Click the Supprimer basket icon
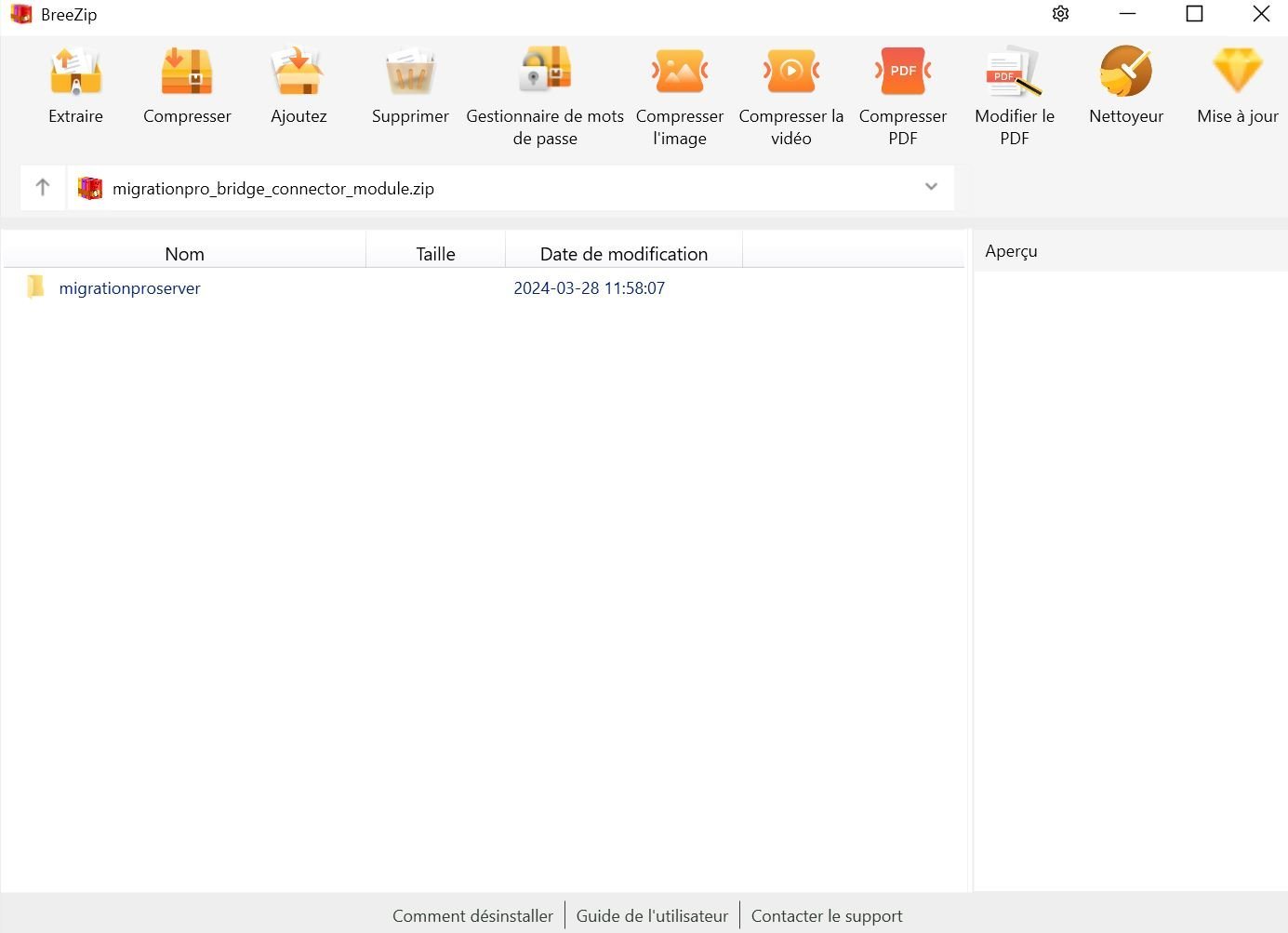1288x933 pixels. 410,72
